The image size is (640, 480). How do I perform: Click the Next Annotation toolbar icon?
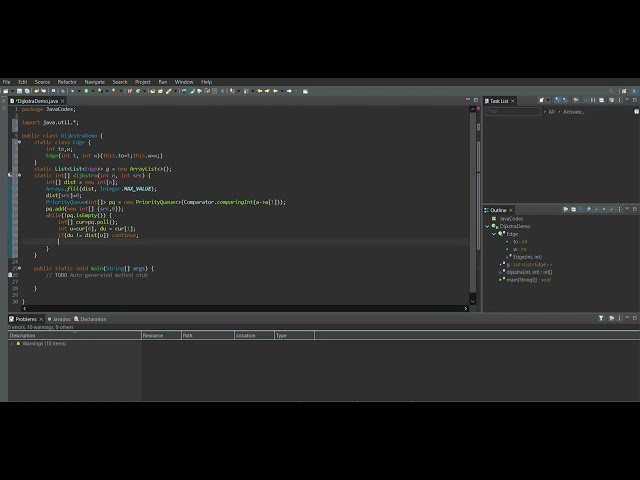click(x=232, y=91)
